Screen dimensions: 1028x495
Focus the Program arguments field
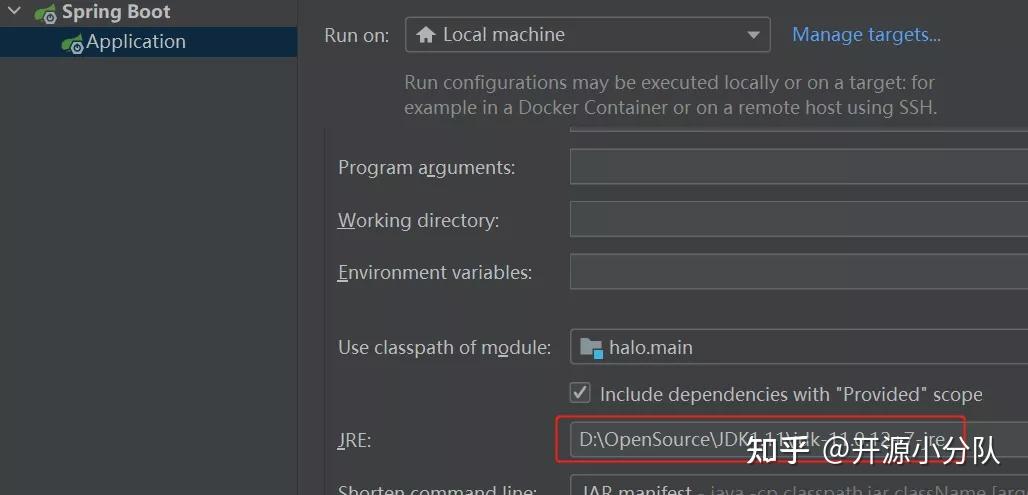pyautogui.click(x=799, y=167)
